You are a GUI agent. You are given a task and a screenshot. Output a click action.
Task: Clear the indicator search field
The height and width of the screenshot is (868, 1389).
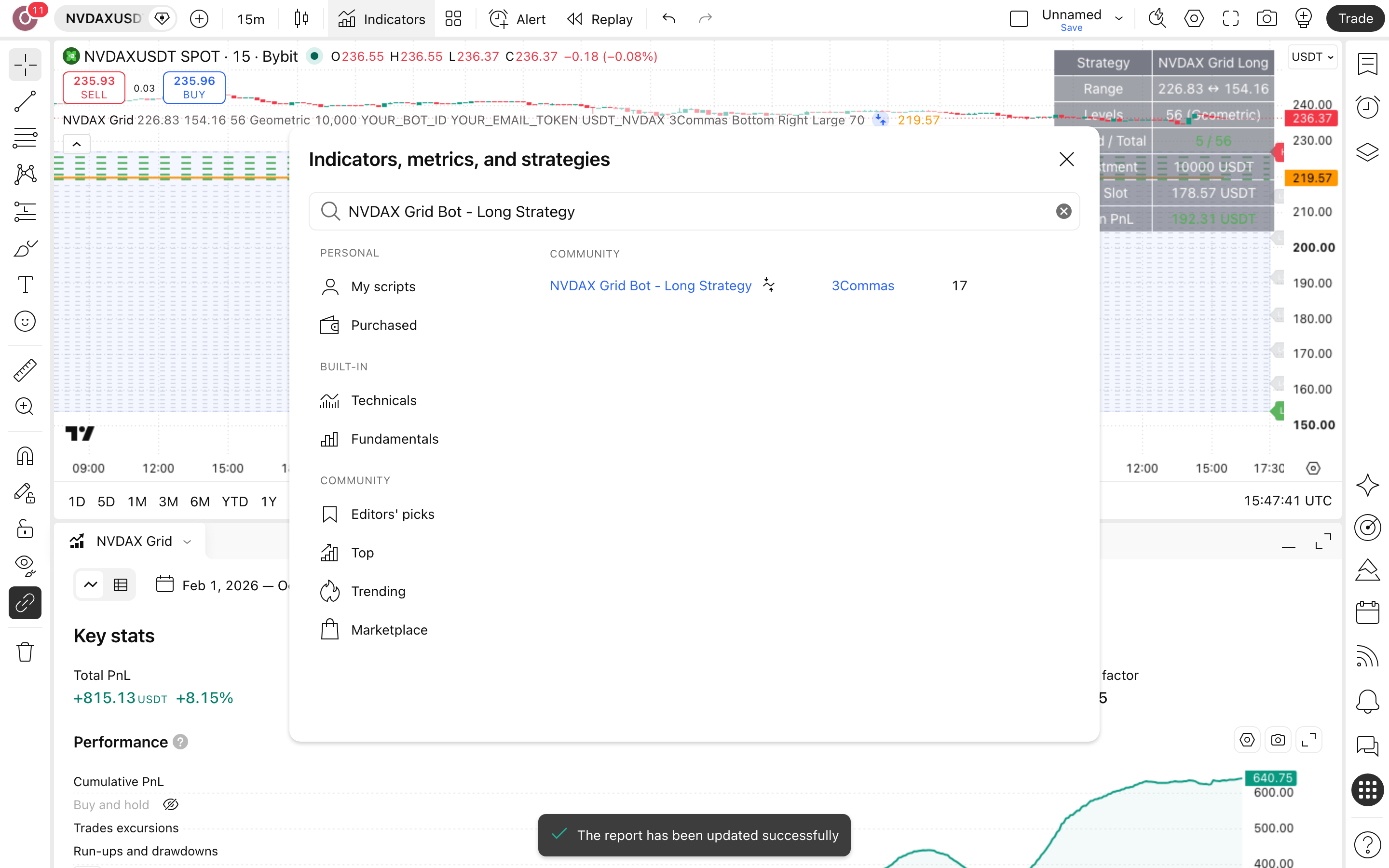click(x=1063, y=211)
